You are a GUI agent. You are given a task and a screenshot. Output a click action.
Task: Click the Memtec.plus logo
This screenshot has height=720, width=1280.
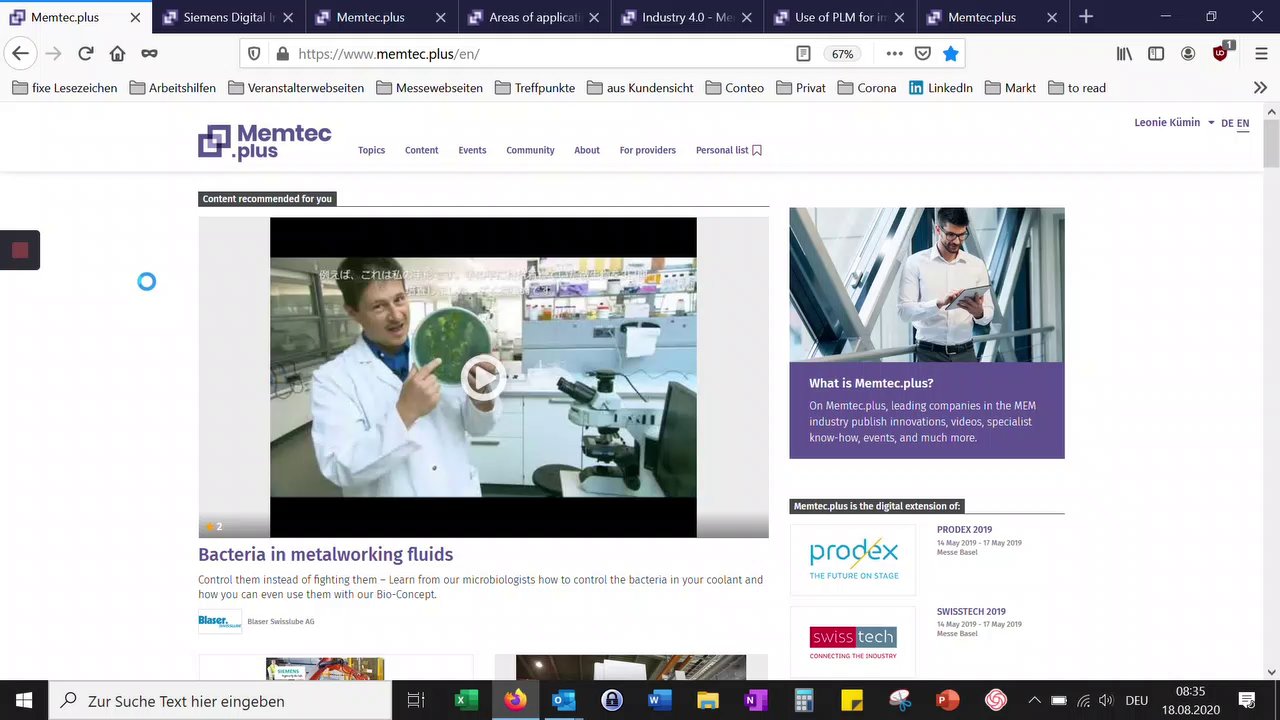[265, 143]
